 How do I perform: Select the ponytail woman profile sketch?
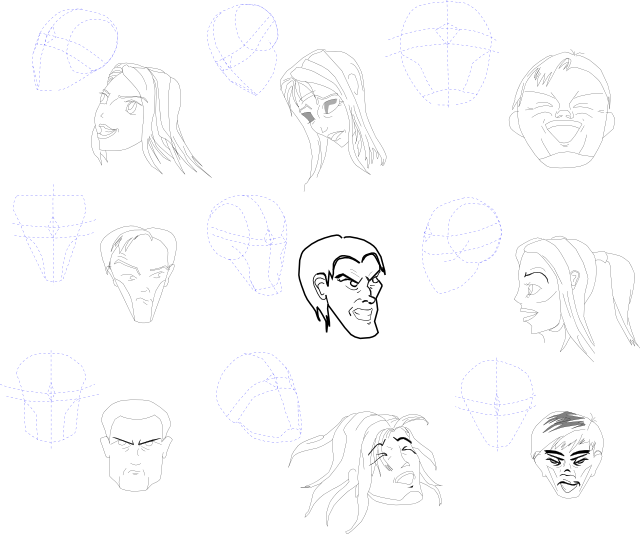[x=576, y=299]
